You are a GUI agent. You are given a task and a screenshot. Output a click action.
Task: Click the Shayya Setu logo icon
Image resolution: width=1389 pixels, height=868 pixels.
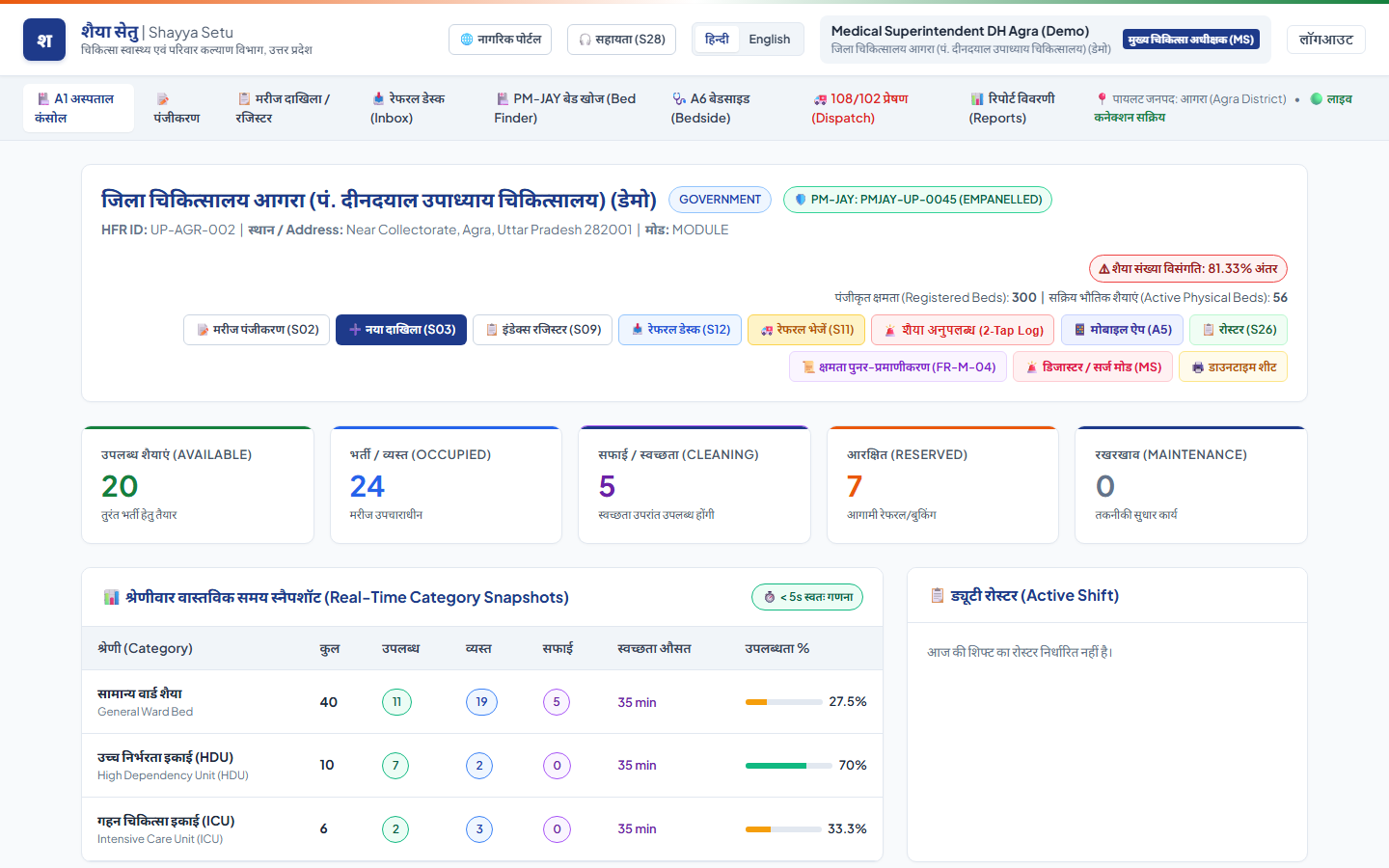44,40
